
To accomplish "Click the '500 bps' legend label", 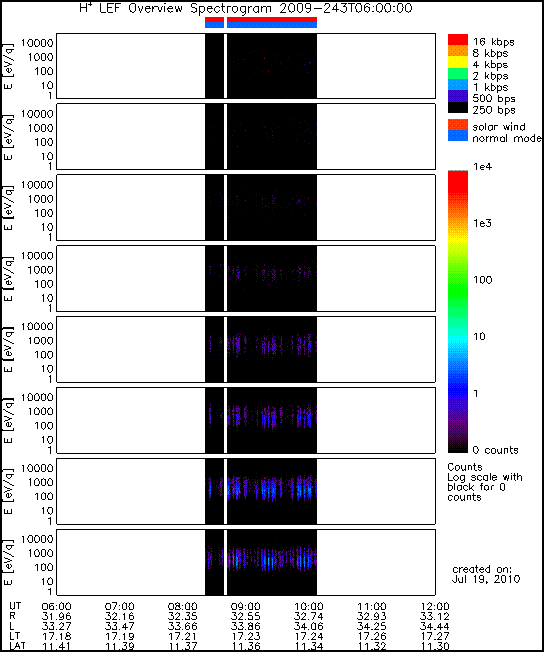I will pos(494,99).
